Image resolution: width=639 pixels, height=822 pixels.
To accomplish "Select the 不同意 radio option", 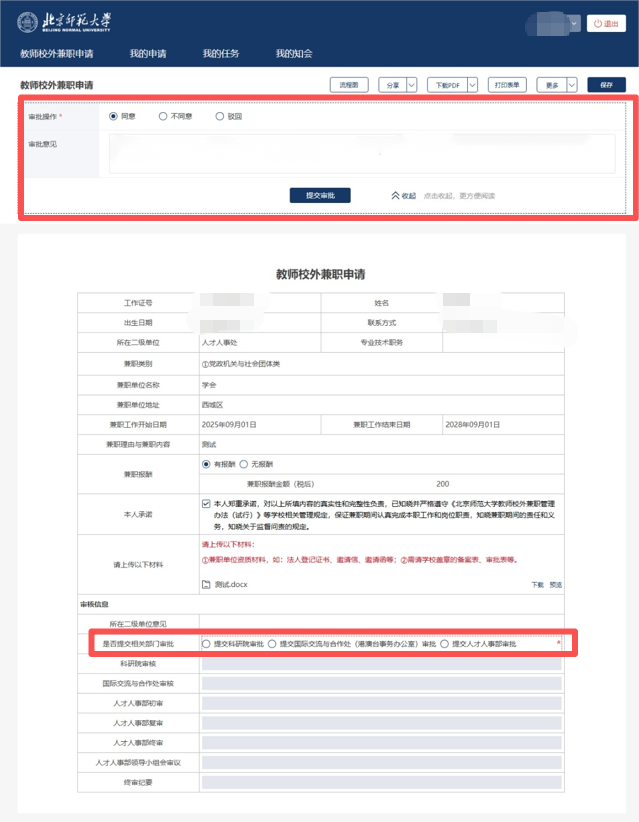I will tap(163, 116).
